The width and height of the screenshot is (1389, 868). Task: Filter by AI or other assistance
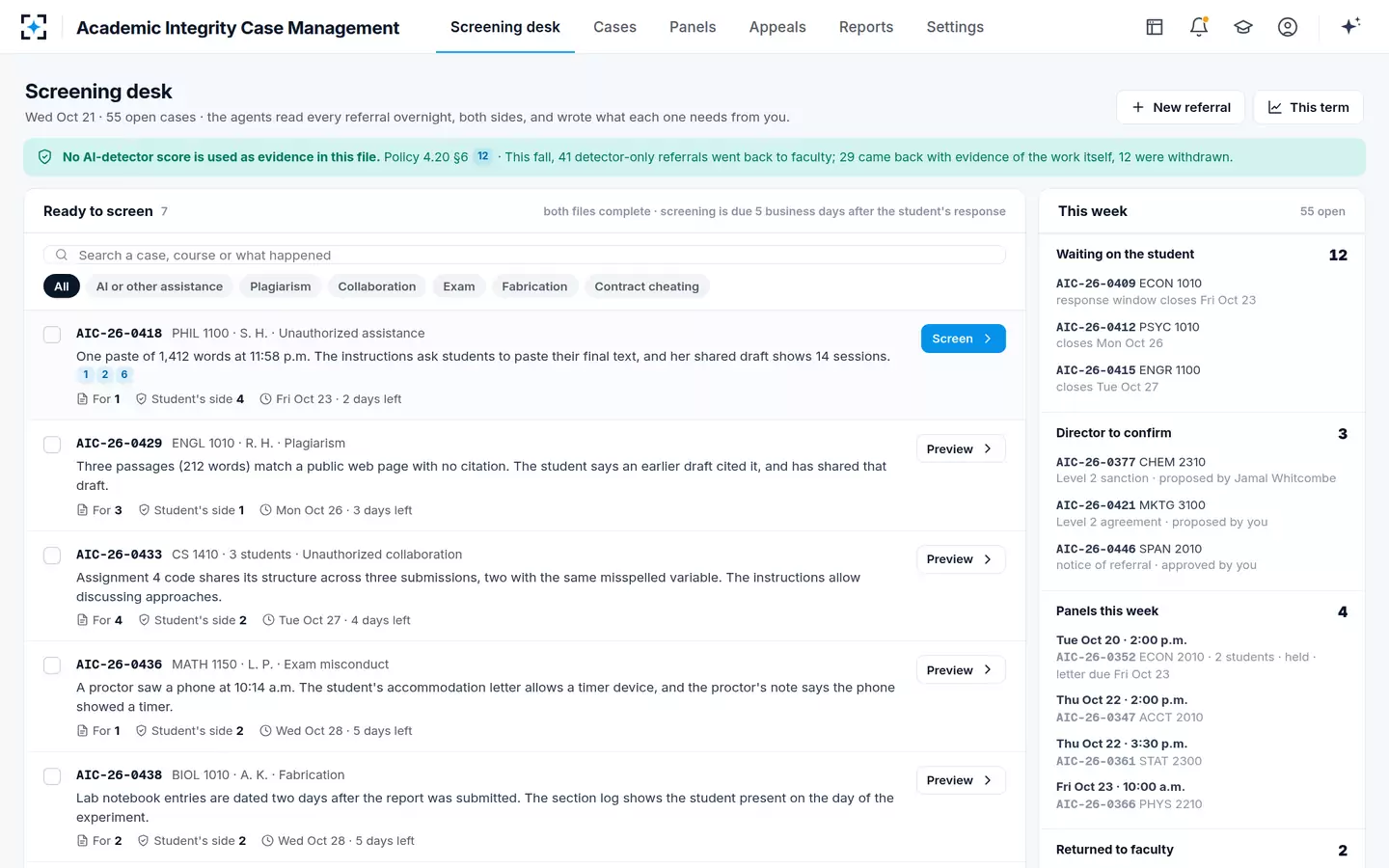tap(159, 286)
